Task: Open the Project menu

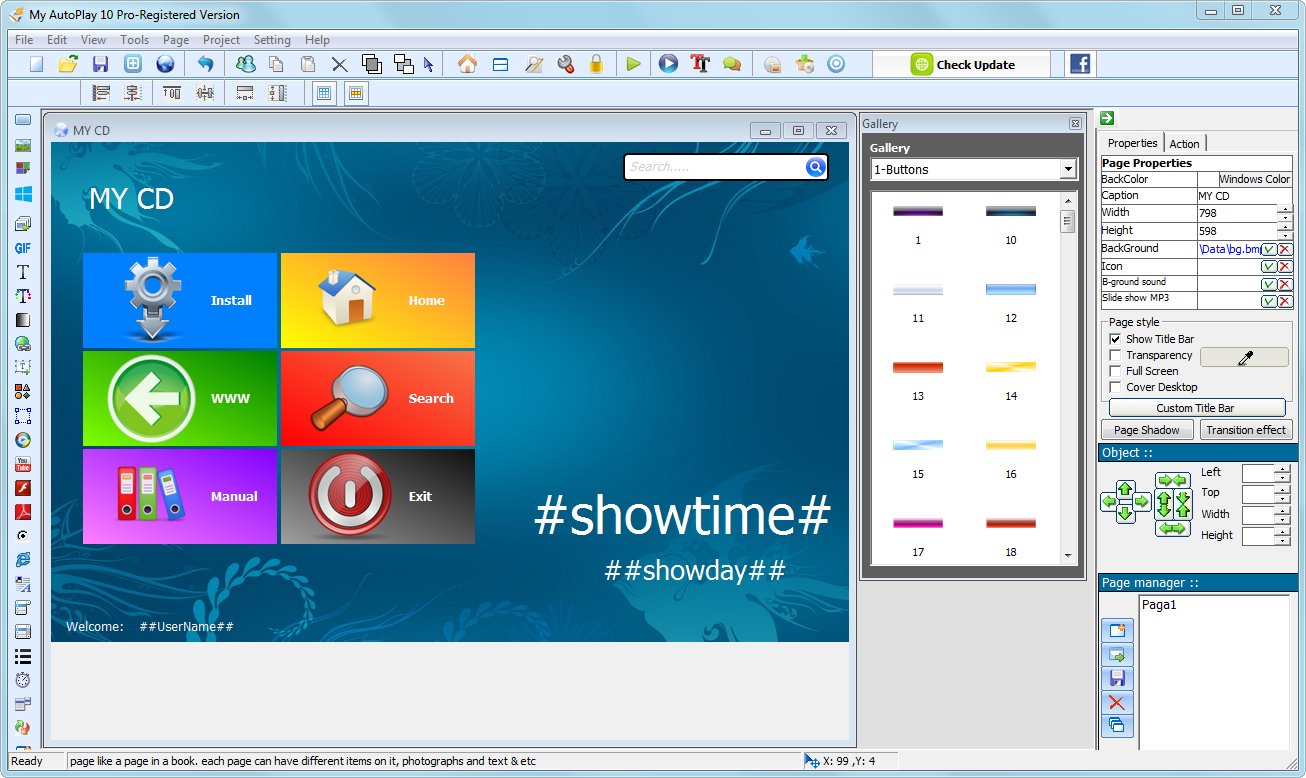Action: [221, 40]
